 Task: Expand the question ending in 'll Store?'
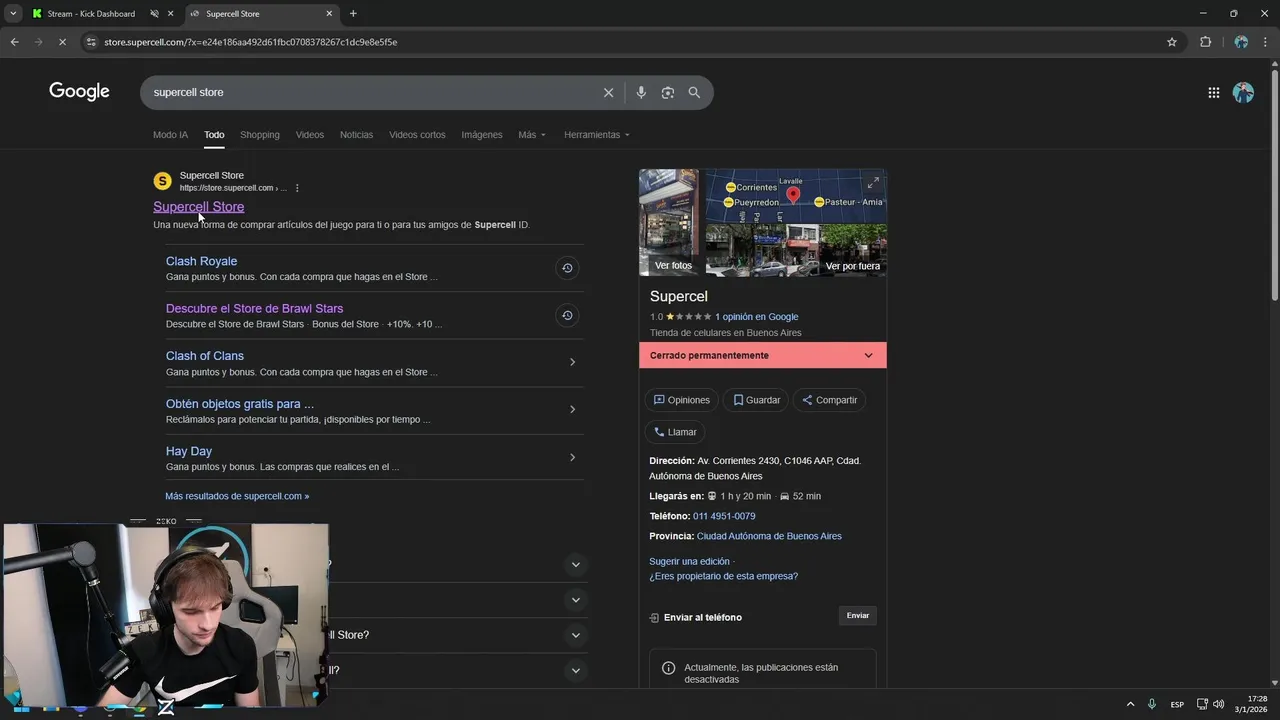(x=575, y=635)
